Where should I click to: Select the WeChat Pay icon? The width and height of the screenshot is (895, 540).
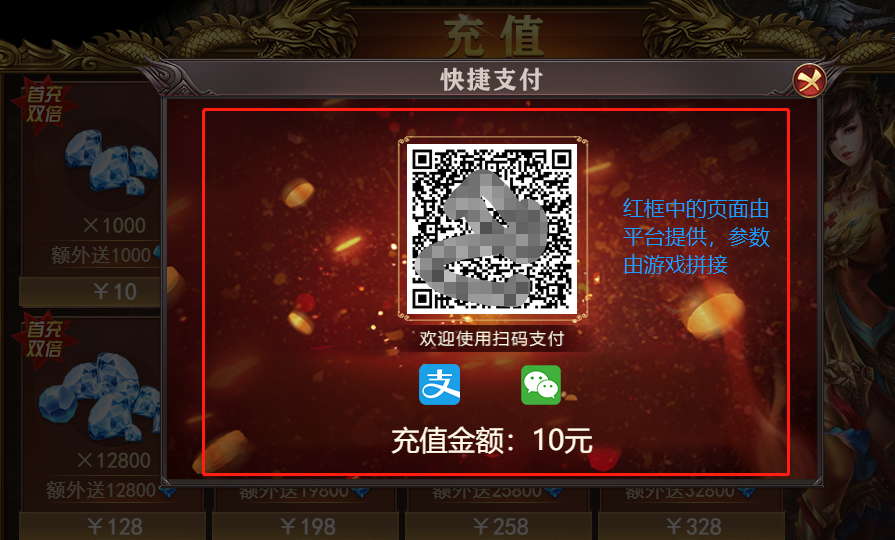click(x=541, y=385)
